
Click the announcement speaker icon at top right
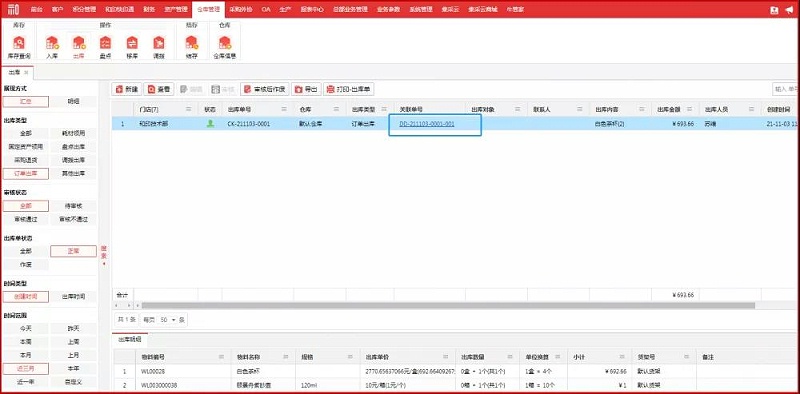click(789, 9)
